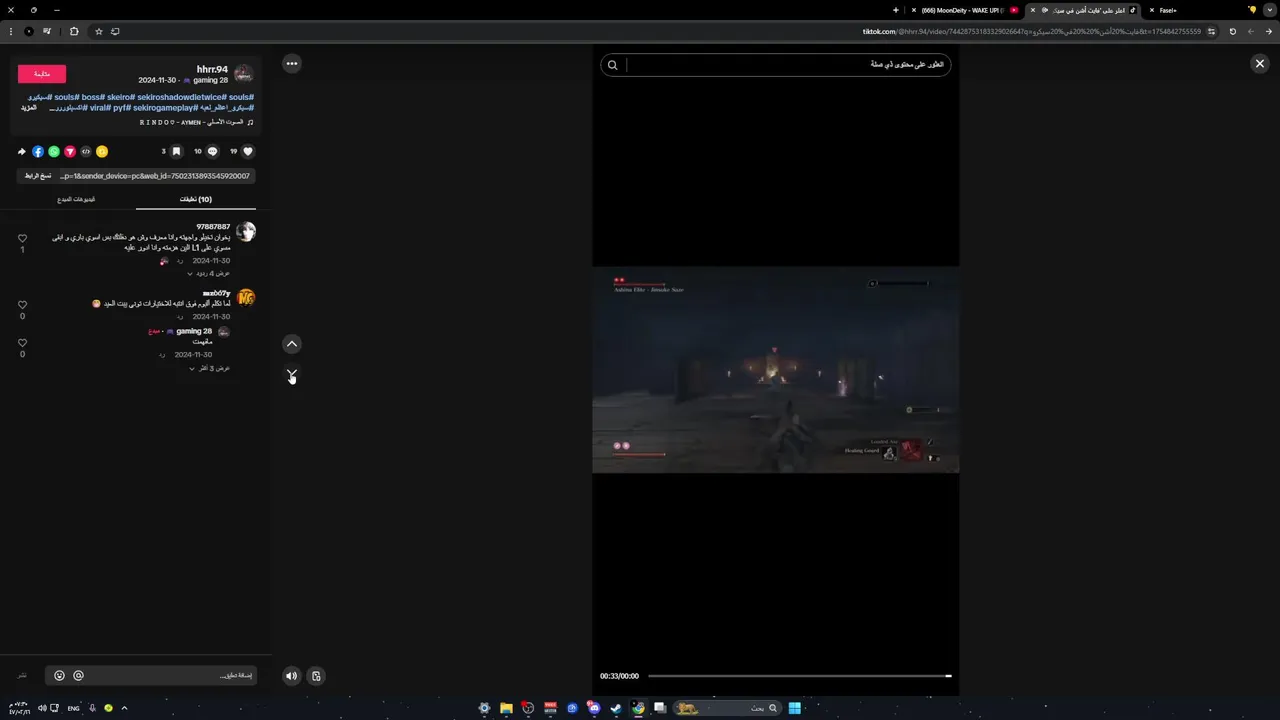Insert a mention with the @ icon
The width and height of the screenshot is (1280, 720).
pyautogui.click(x=78, y=676)
